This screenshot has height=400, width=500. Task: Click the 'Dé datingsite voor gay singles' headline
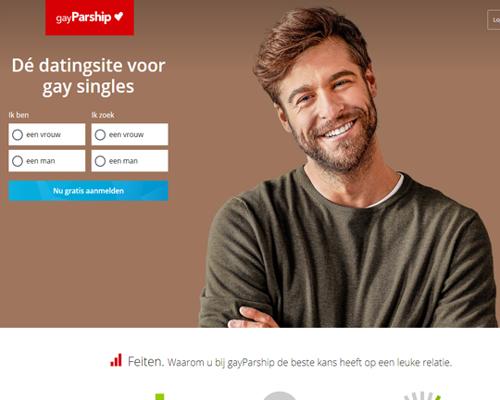(88, 76)
